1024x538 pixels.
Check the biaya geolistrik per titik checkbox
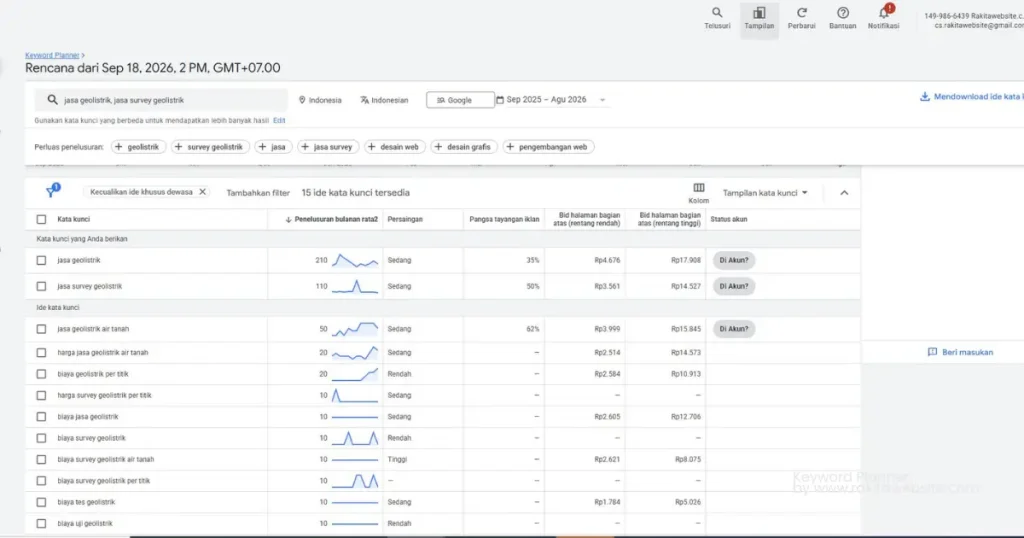[41, 374]
